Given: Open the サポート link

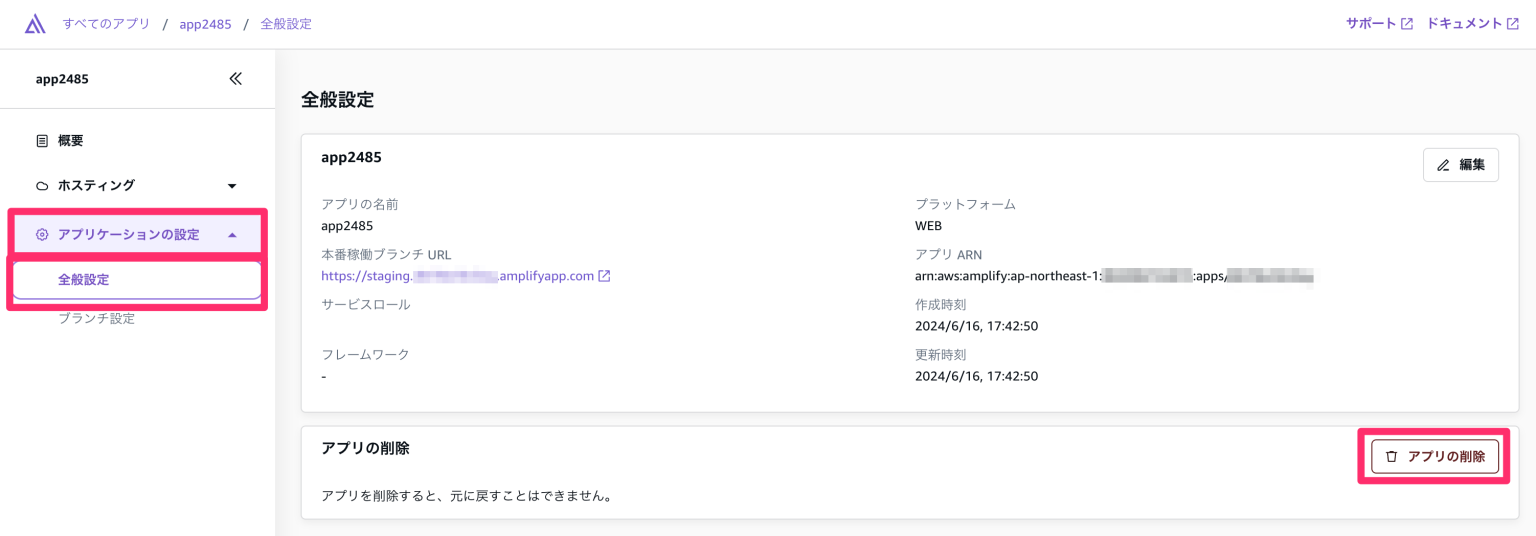Looking at the screenshot, I should pyautogui.click(x=1370, y=24).
